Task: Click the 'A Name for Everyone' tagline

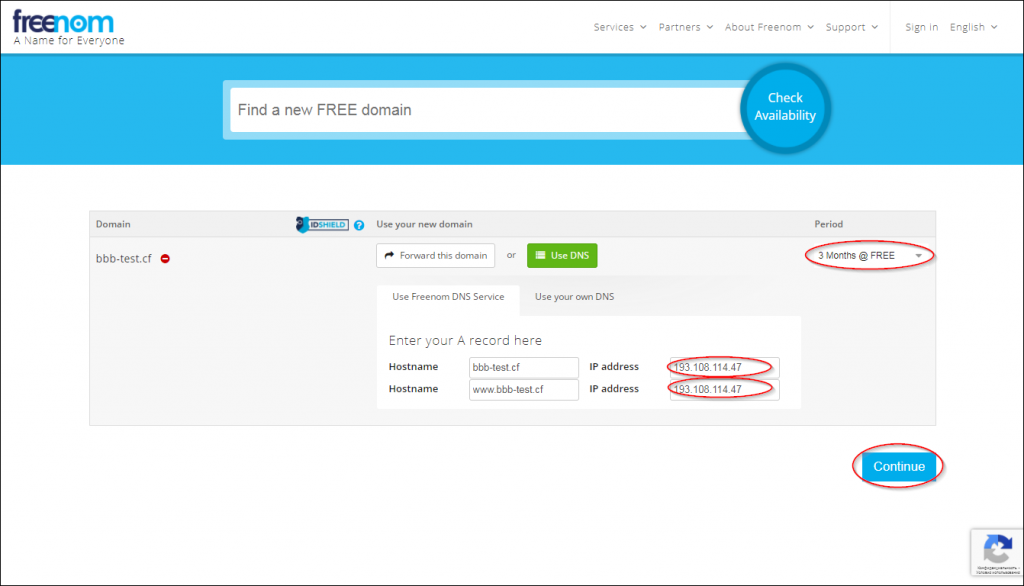Action: coord(69,41)
